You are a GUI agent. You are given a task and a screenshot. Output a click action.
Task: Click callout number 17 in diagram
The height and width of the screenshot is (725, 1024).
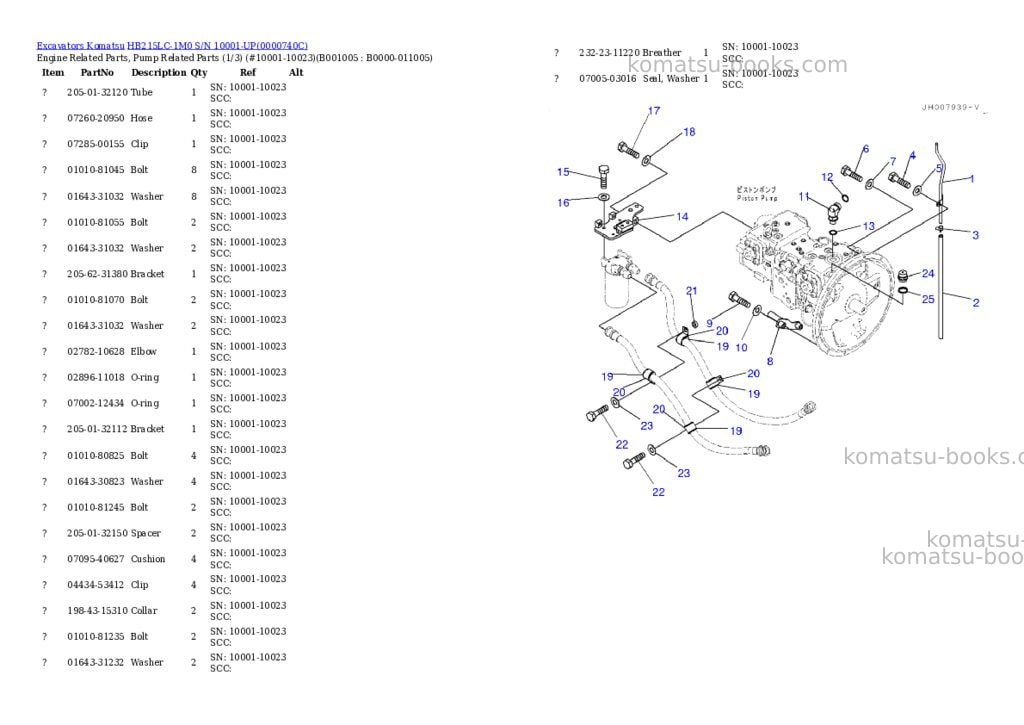654,111
